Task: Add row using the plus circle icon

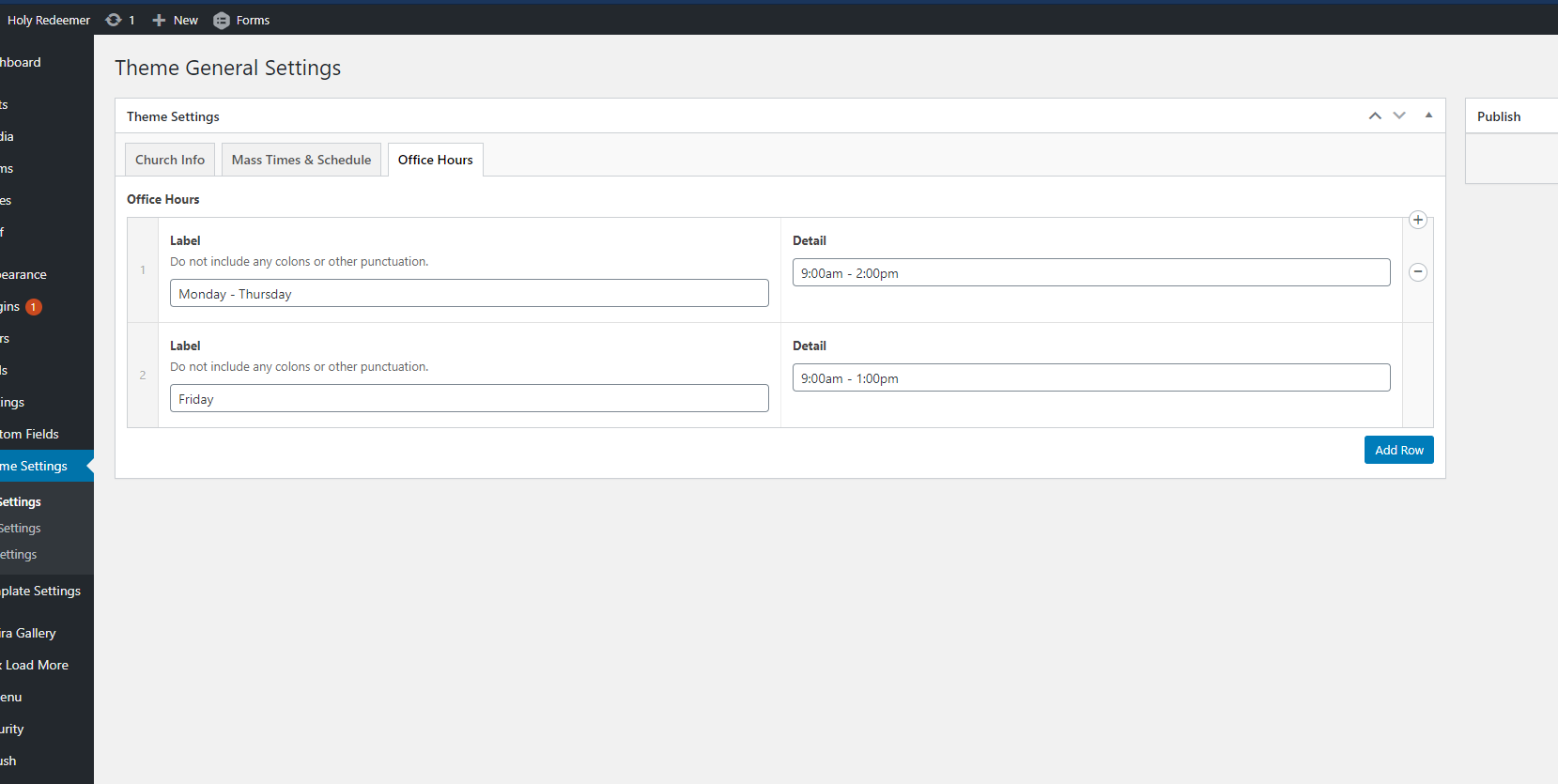Action: pos(1418,220)
